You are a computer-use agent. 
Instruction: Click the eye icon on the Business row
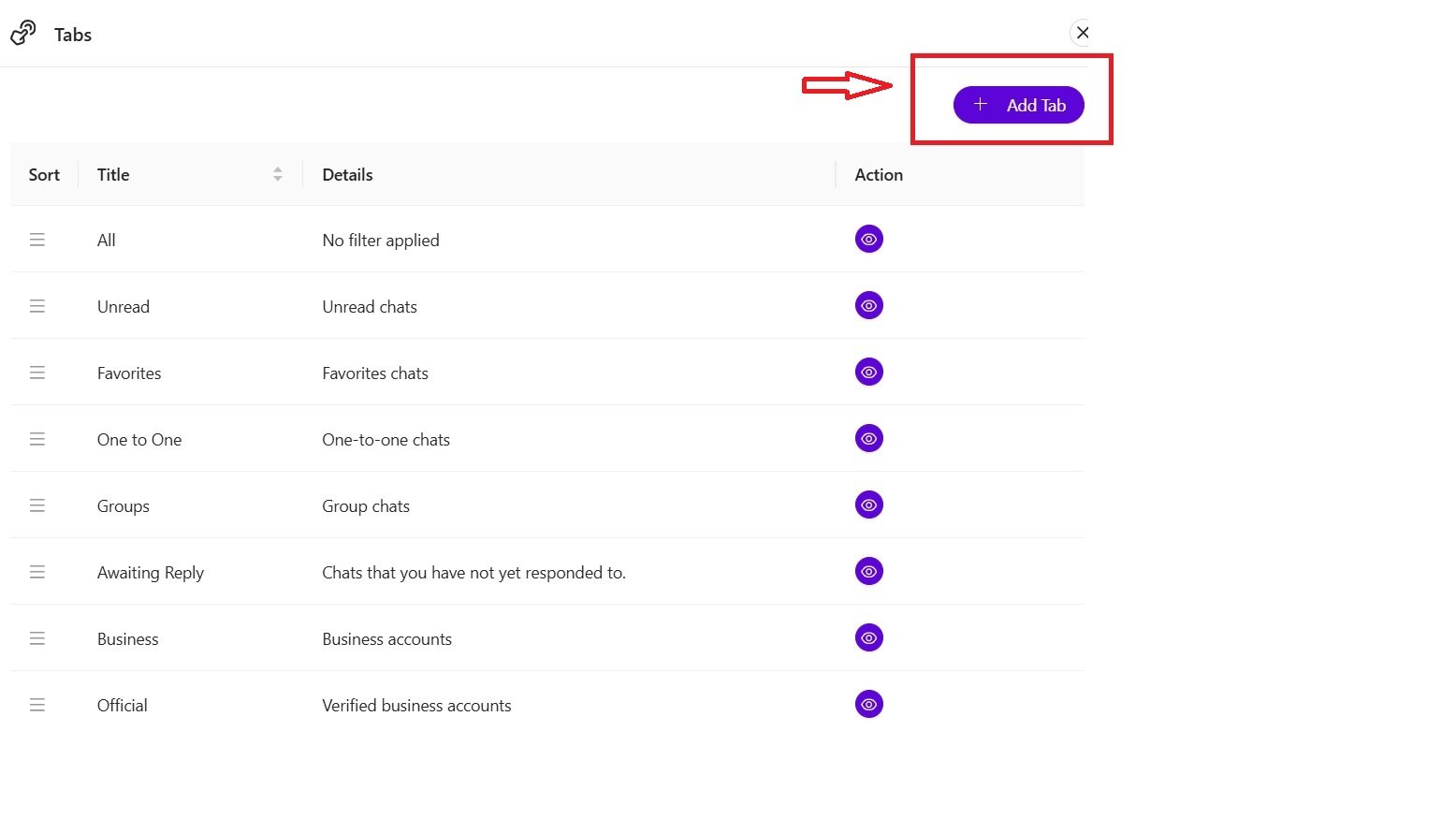tap(868, 637)
